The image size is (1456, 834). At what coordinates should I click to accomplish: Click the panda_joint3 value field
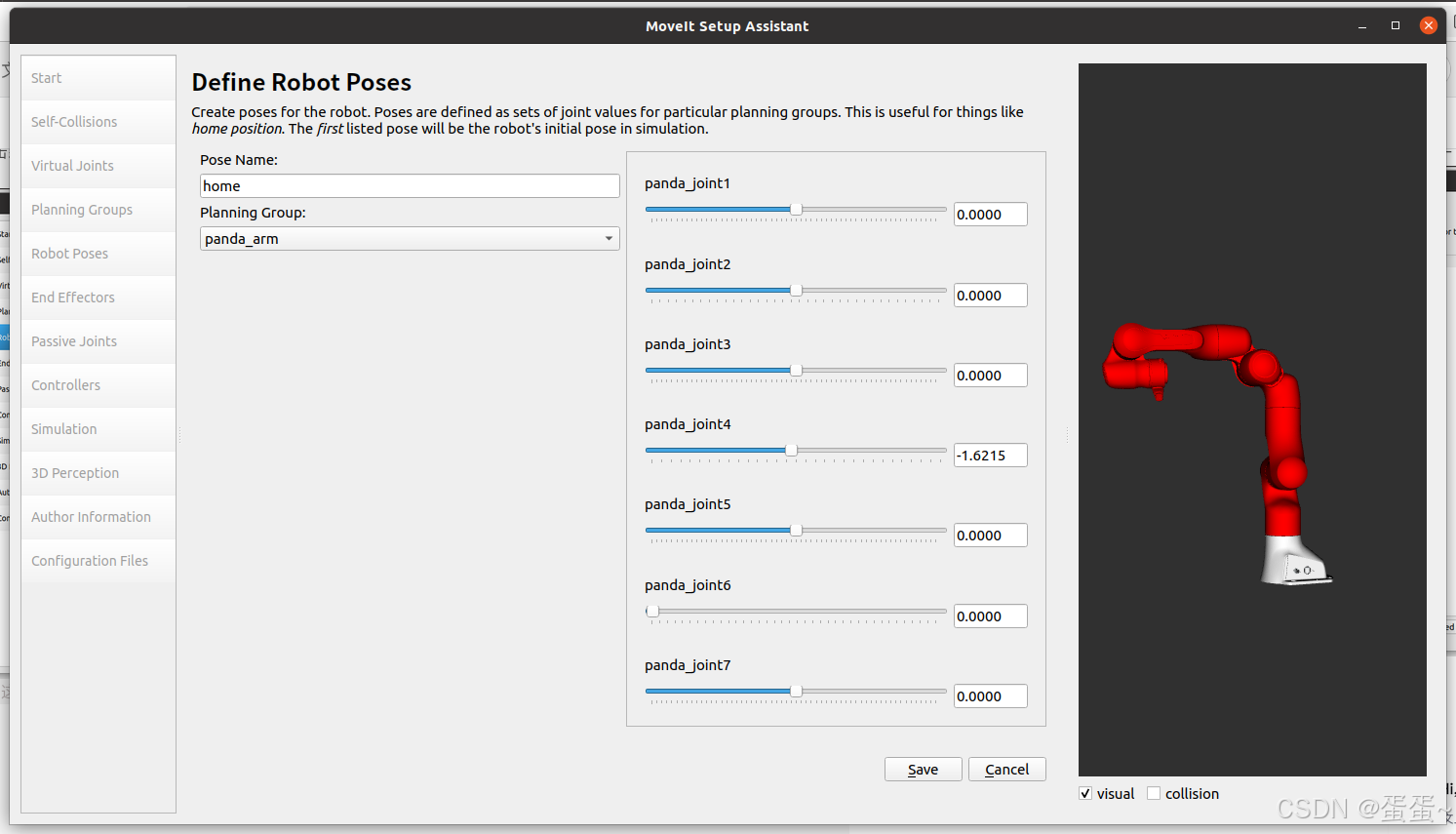pyautogui.click(x=991, y=376)
